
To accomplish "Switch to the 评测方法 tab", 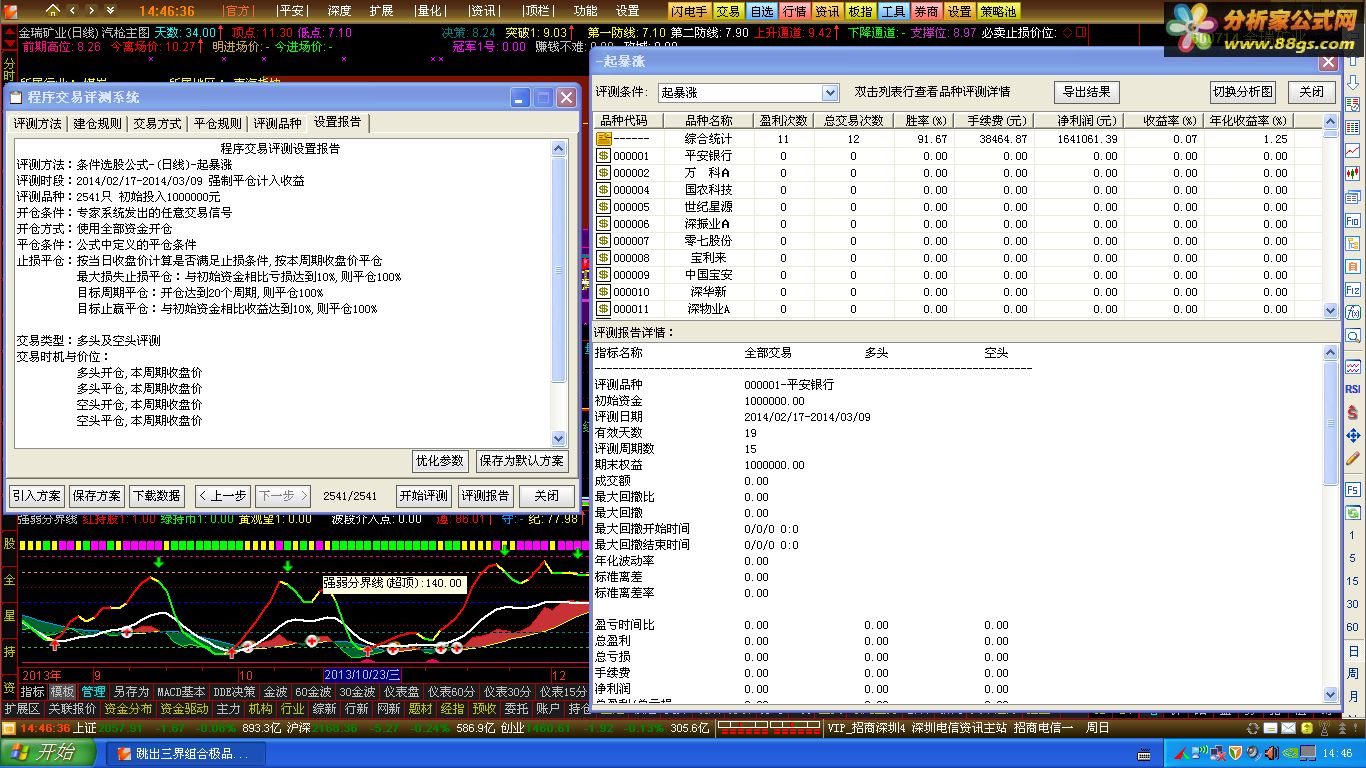I will [38, 123].
